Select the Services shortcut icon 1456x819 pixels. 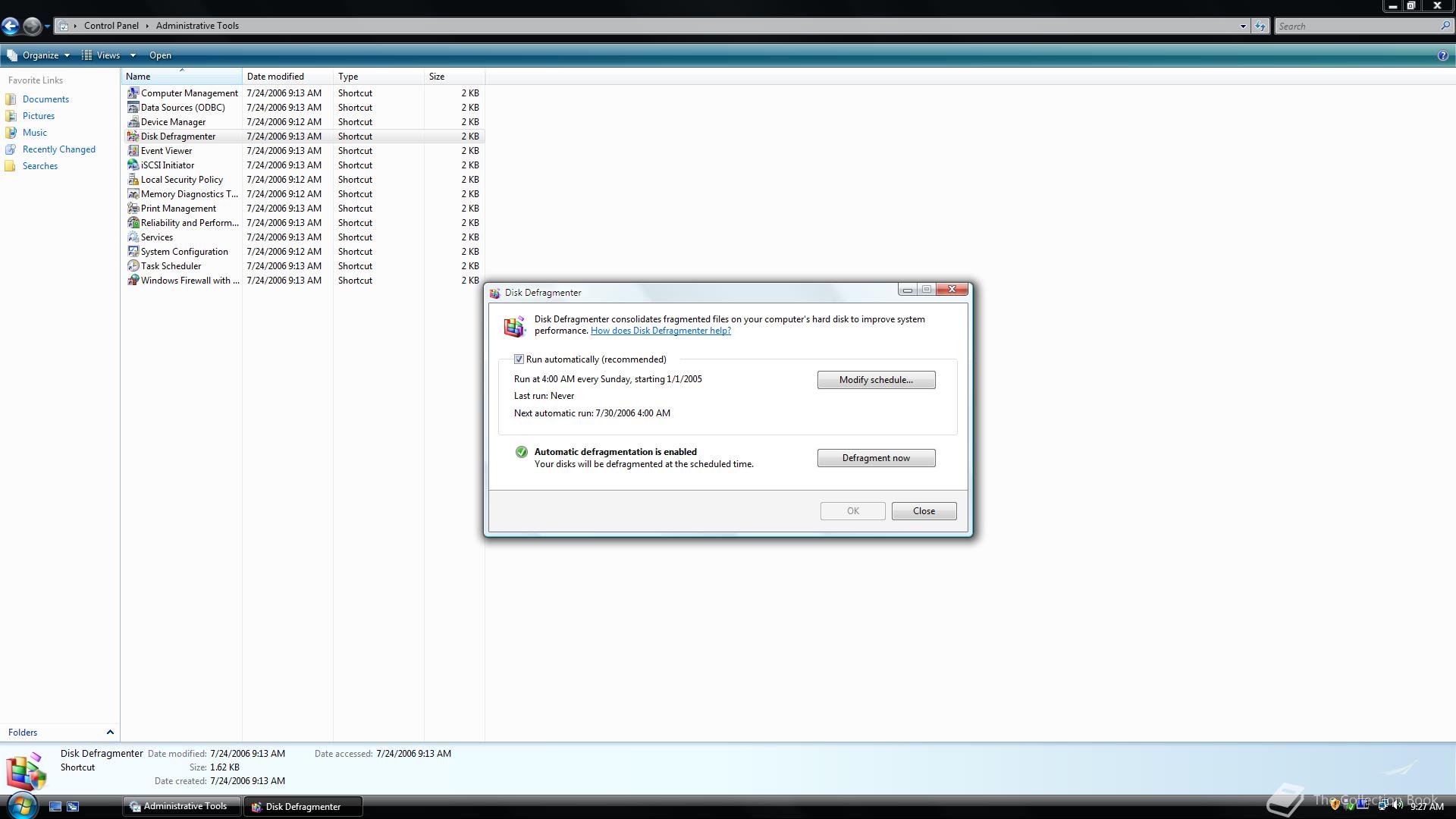pos(133,237)
